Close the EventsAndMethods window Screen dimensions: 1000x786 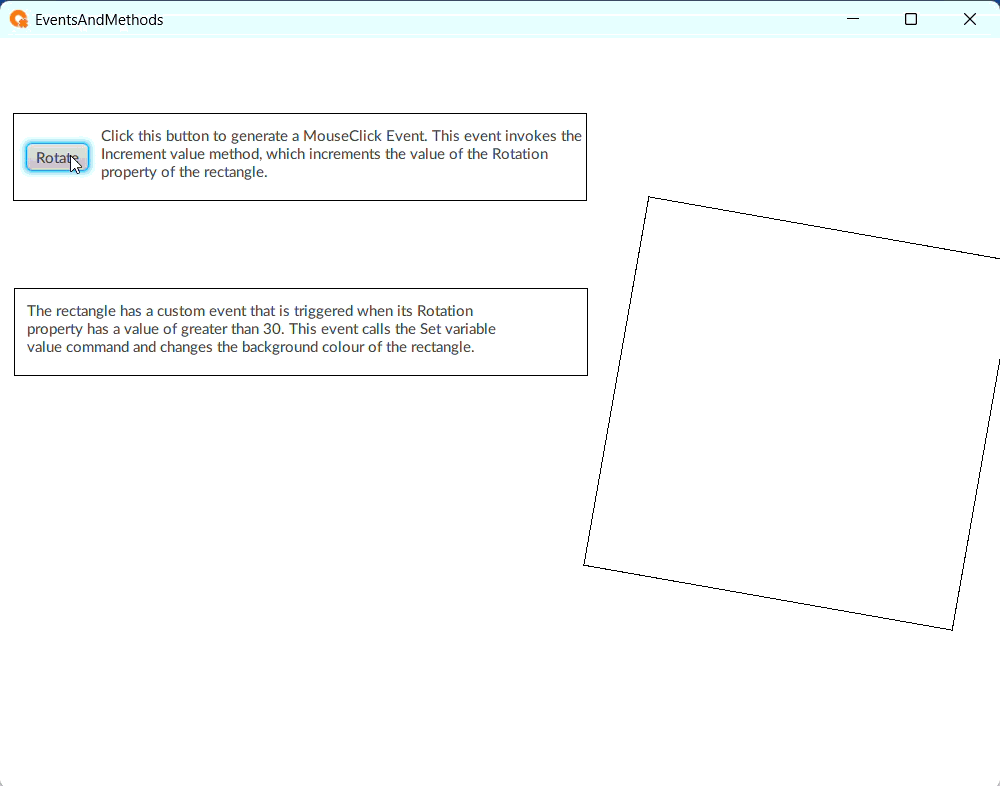[x=969, y=19]
